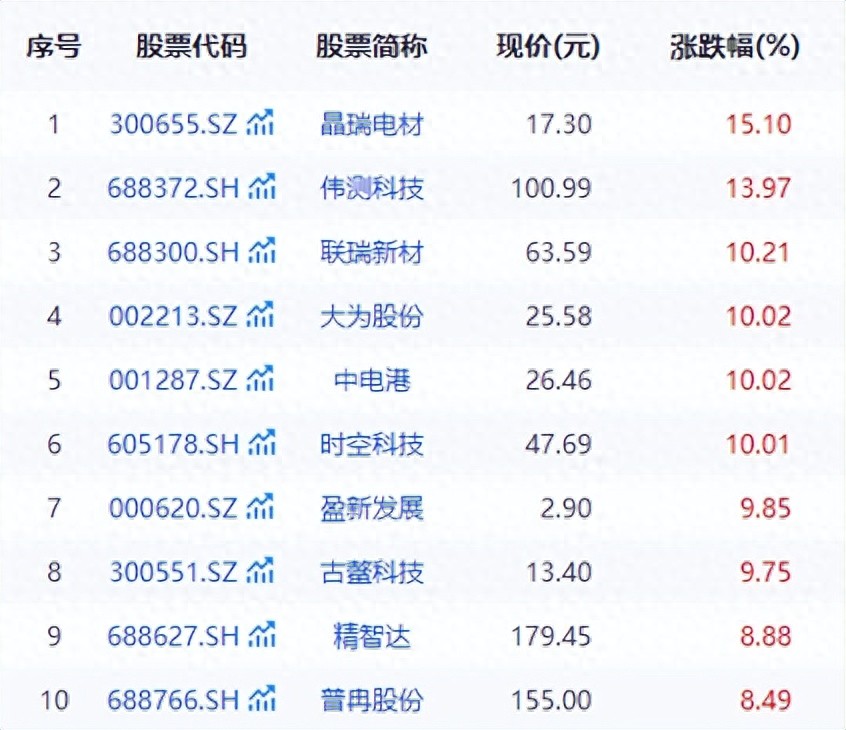Open the chart icon beside 300551.SZ
The image size is (846, 730).
pyautogui.click(x=262, y=572)
